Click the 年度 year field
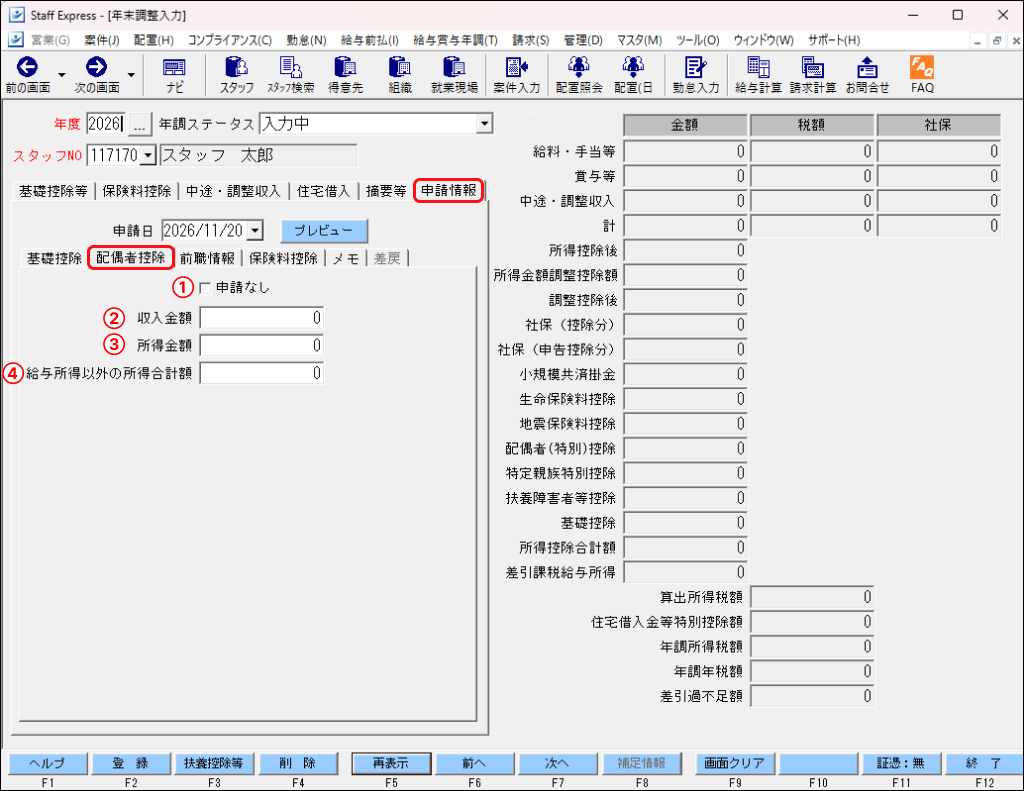The image size is (1024, 791). tap(106, 123)
